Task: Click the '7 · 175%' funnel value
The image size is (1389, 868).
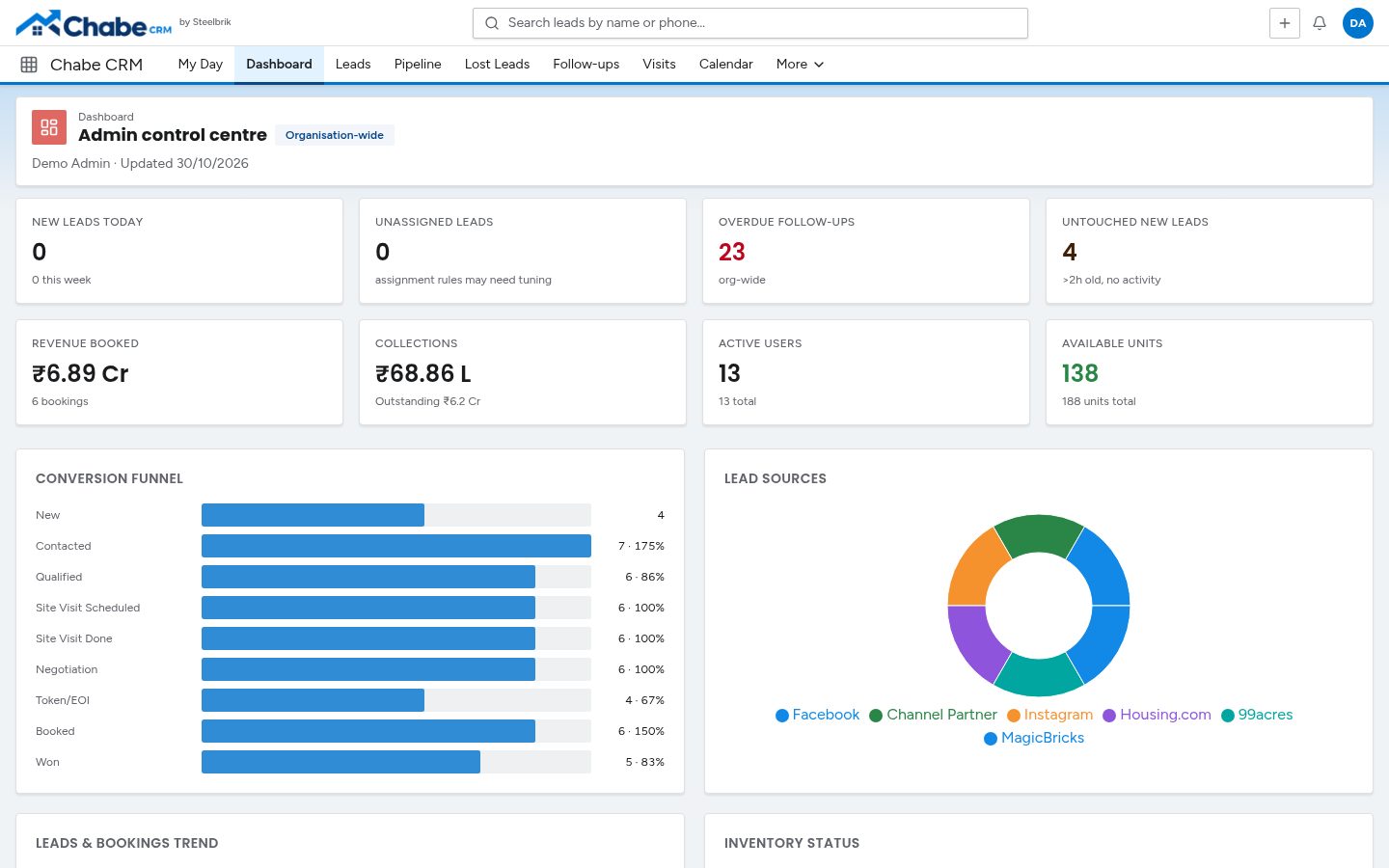Action: tap(641, 546)
